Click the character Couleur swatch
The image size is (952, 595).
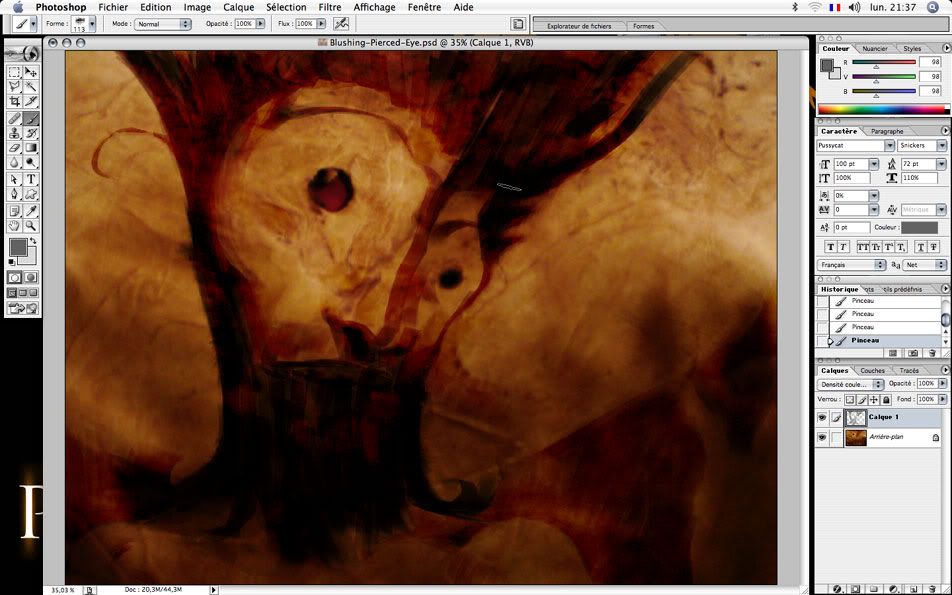(x=919, y=228)
